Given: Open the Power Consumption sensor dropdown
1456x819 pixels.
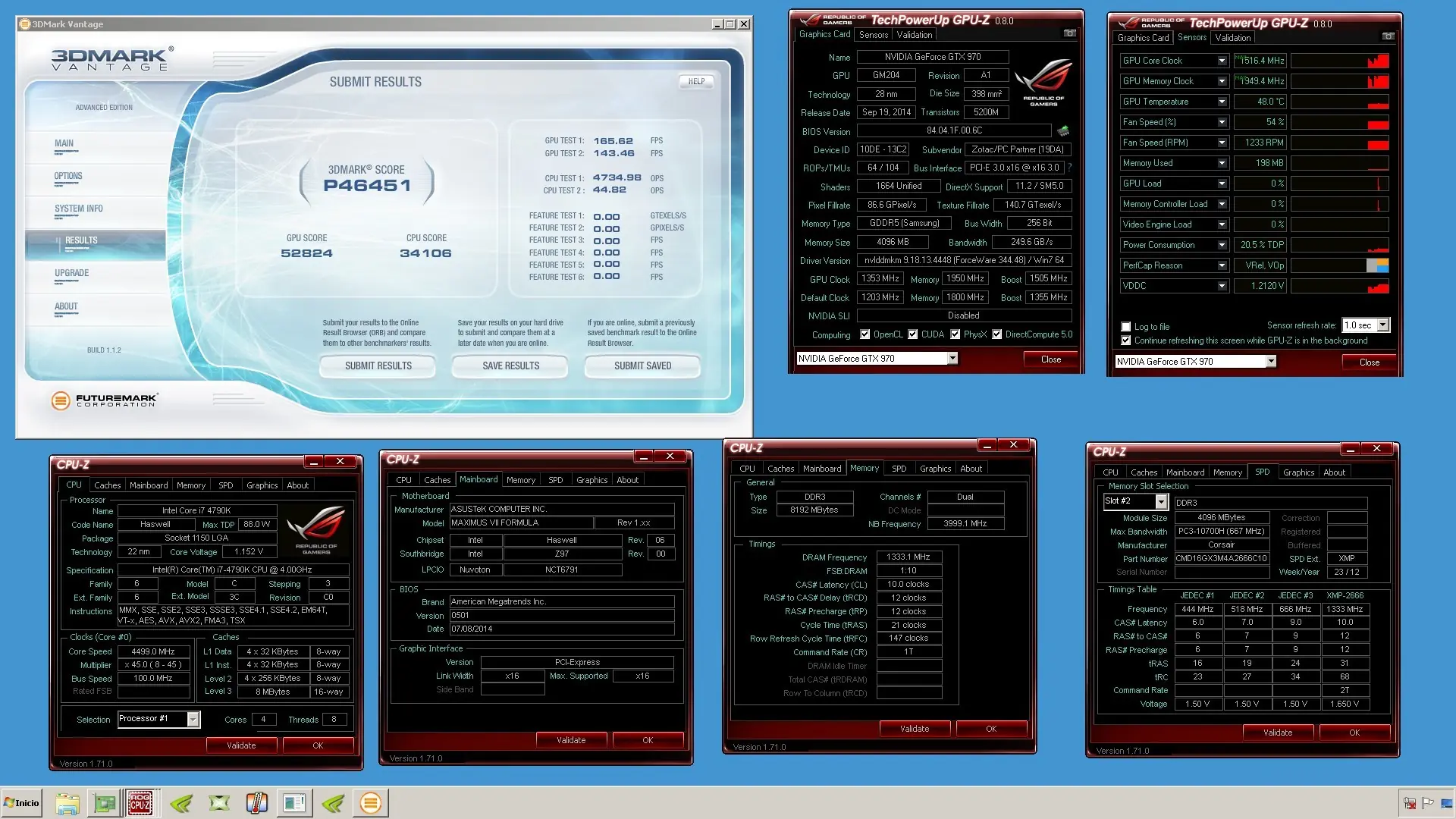Looking at the screenshot, I should (x=1222, y=245).
